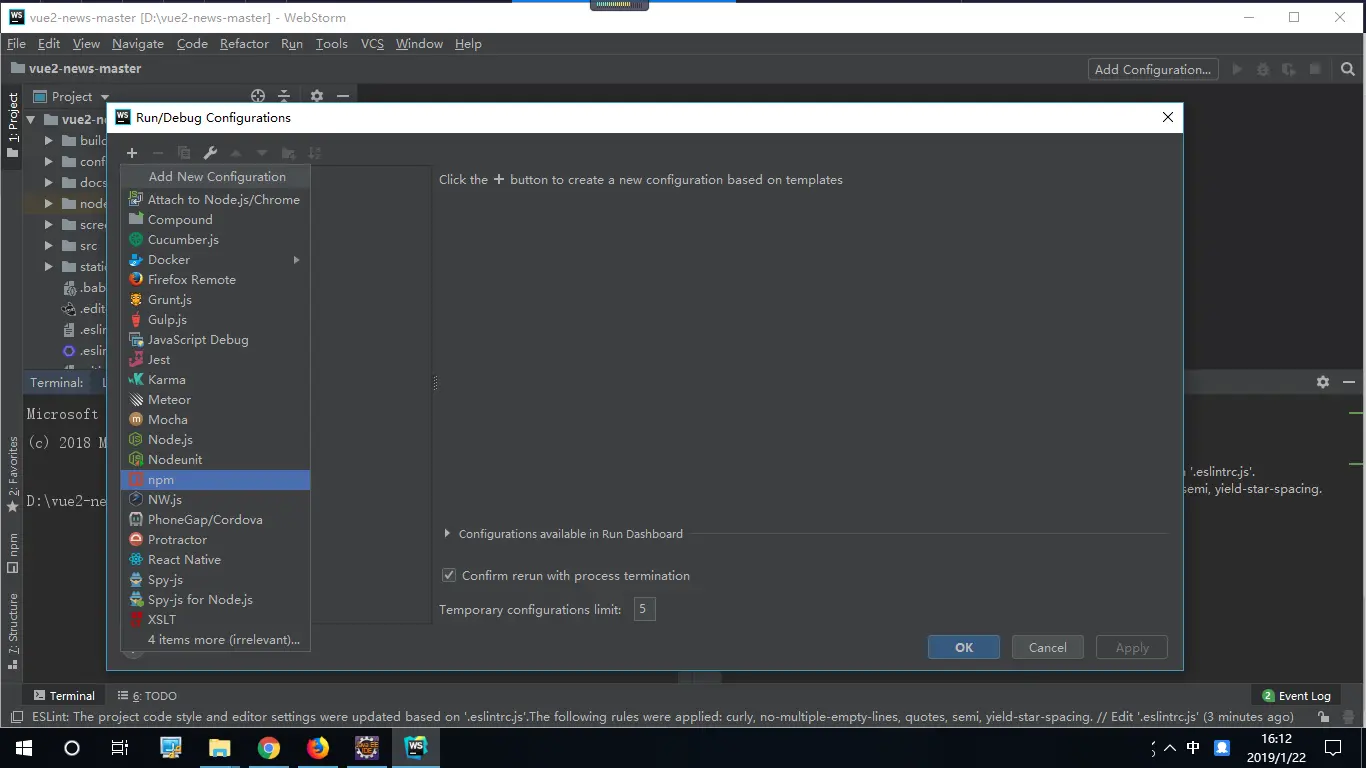Viewport: 1366px width, 768px height.
Task: Click the Apply button
Action: (1132, 647)
